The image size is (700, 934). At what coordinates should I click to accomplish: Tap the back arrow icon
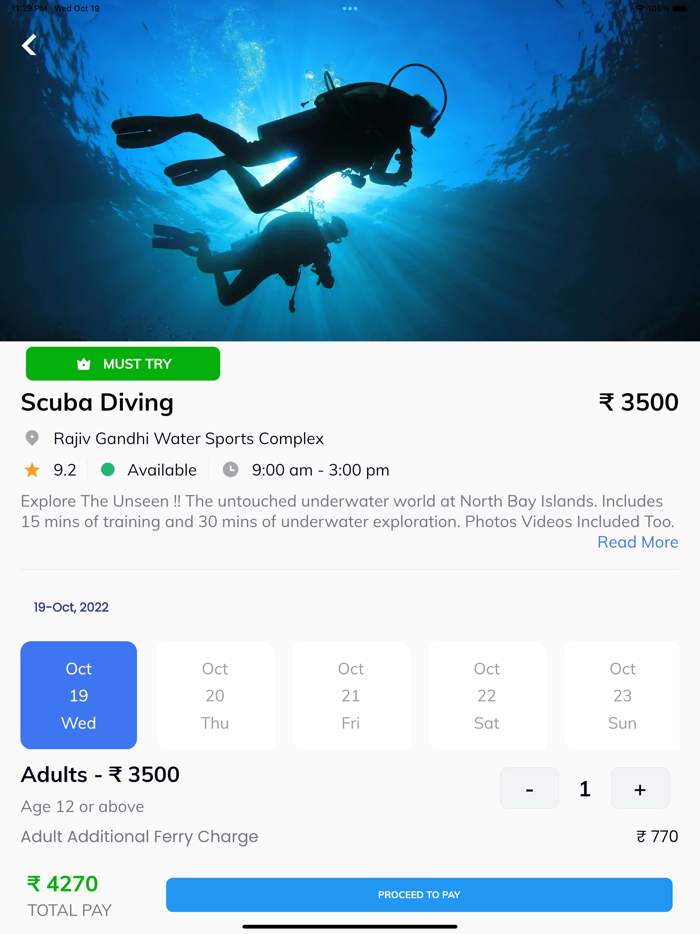tap(30, 44)
